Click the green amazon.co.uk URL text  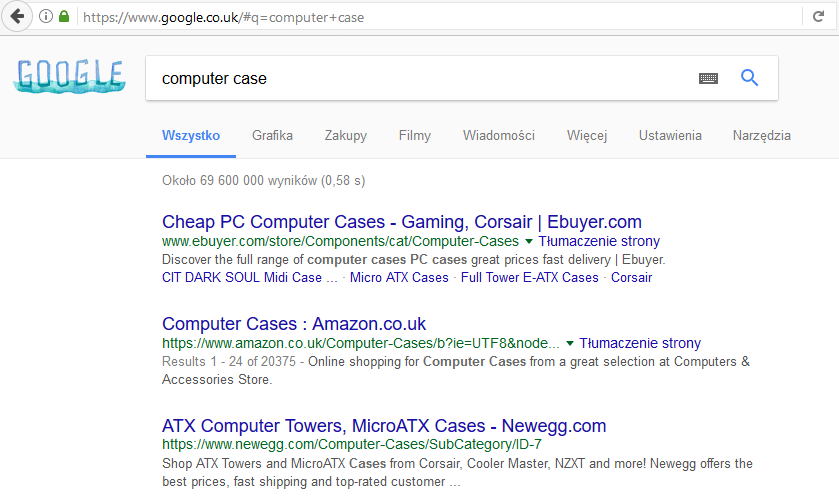[361, 343]
